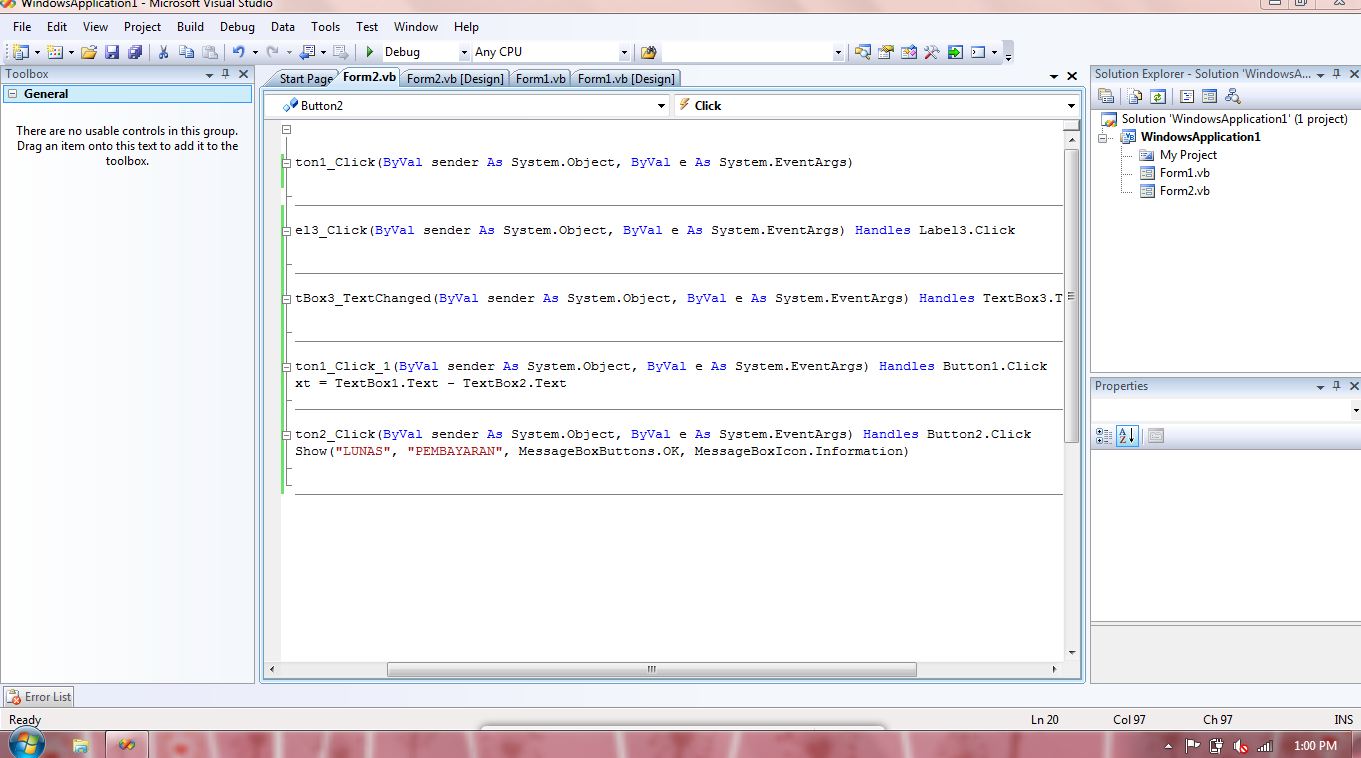Click the vertical scrollbar thumb in code editor
Screen dimensions: 1361x758
pos(1071,296)
